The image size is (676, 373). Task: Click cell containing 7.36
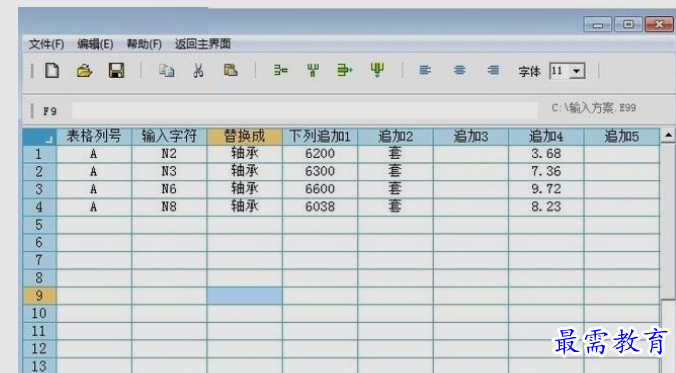point(546,172)
